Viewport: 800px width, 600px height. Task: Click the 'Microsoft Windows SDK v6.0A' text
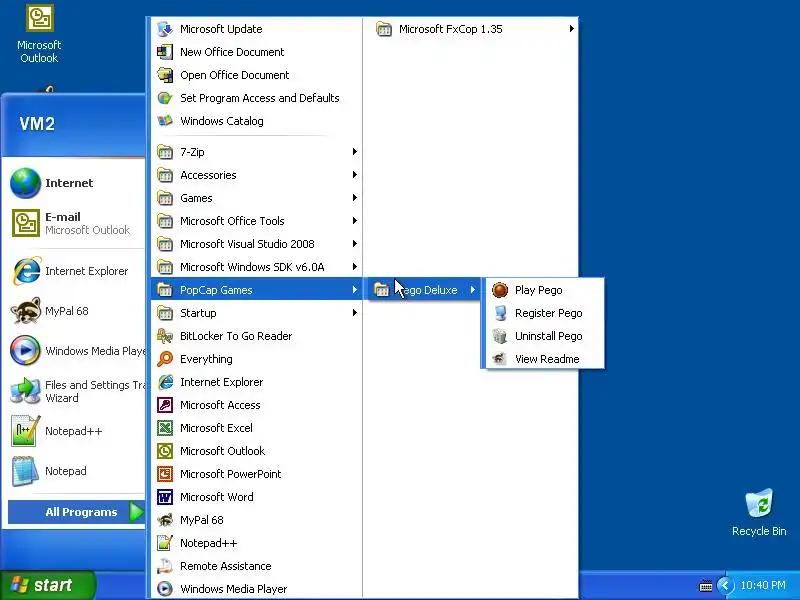pos(252,267)
